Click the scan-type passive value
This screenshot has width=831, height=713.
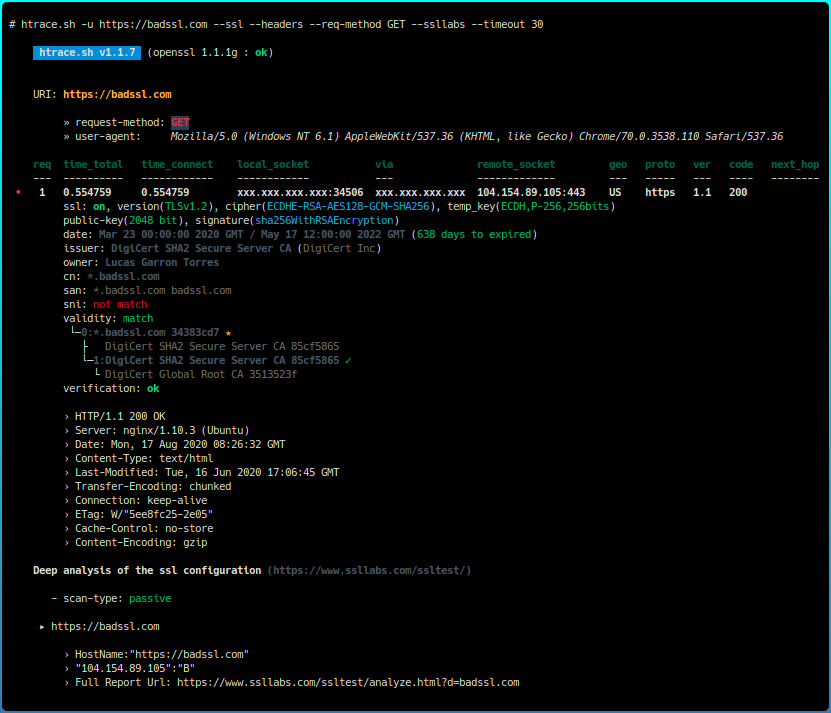pos(150,598)
